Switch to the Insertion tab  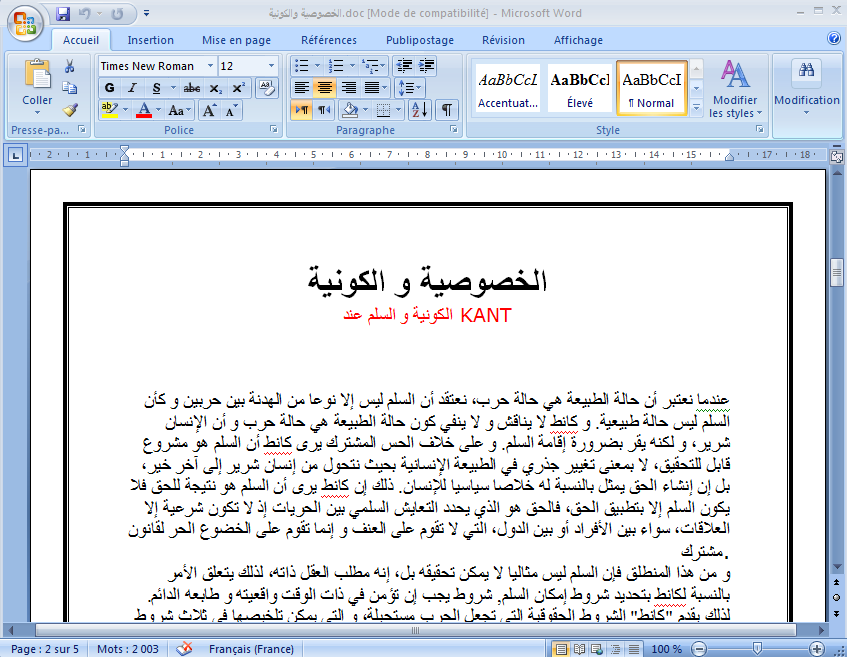150,40
